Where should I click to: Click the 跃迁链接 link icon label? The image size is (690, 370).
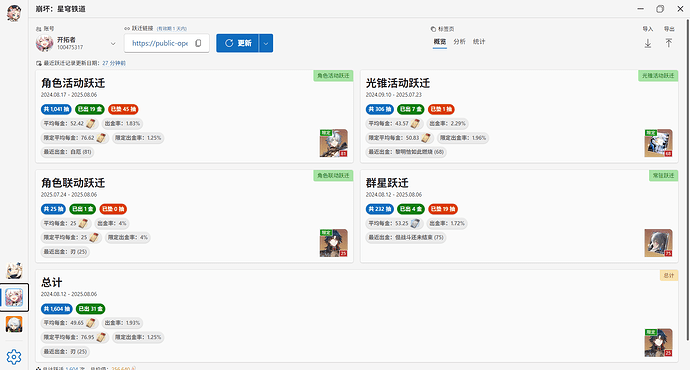[x=127, y=29]
